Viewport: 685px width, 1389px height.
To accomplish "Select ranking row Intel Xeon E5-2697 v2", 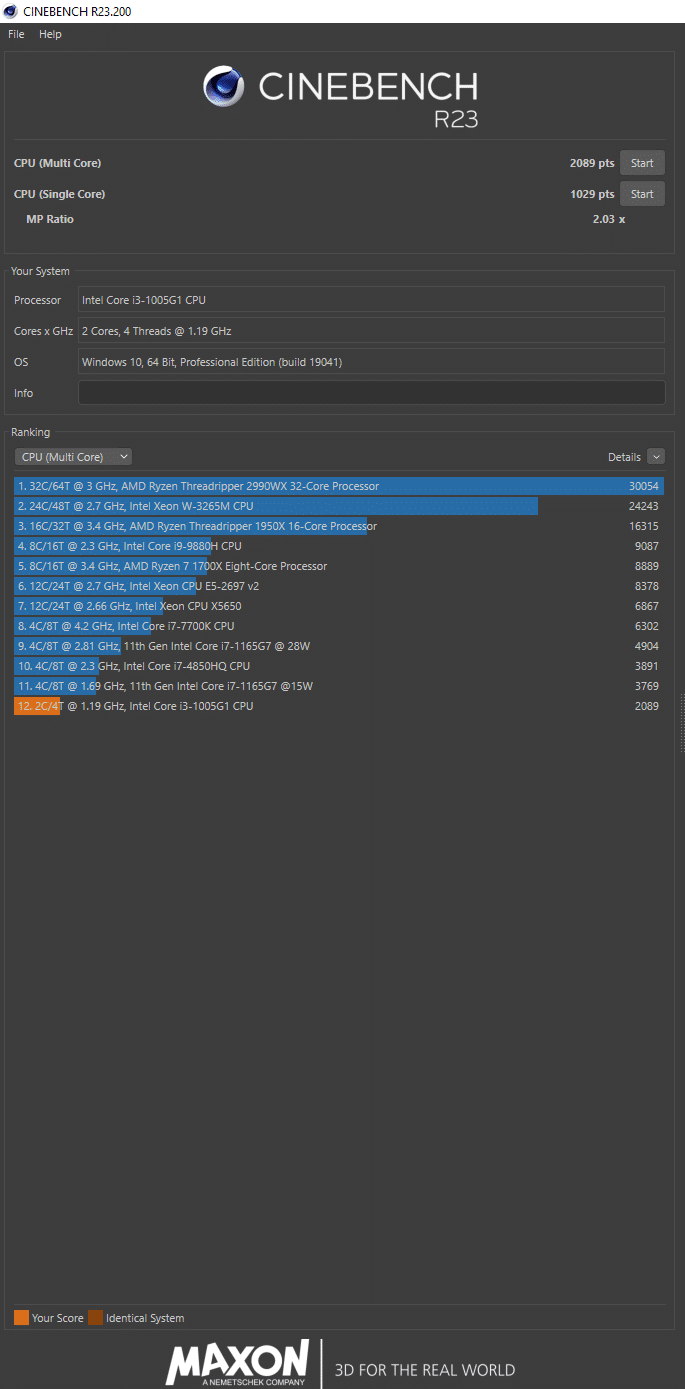I will [339, 586].
